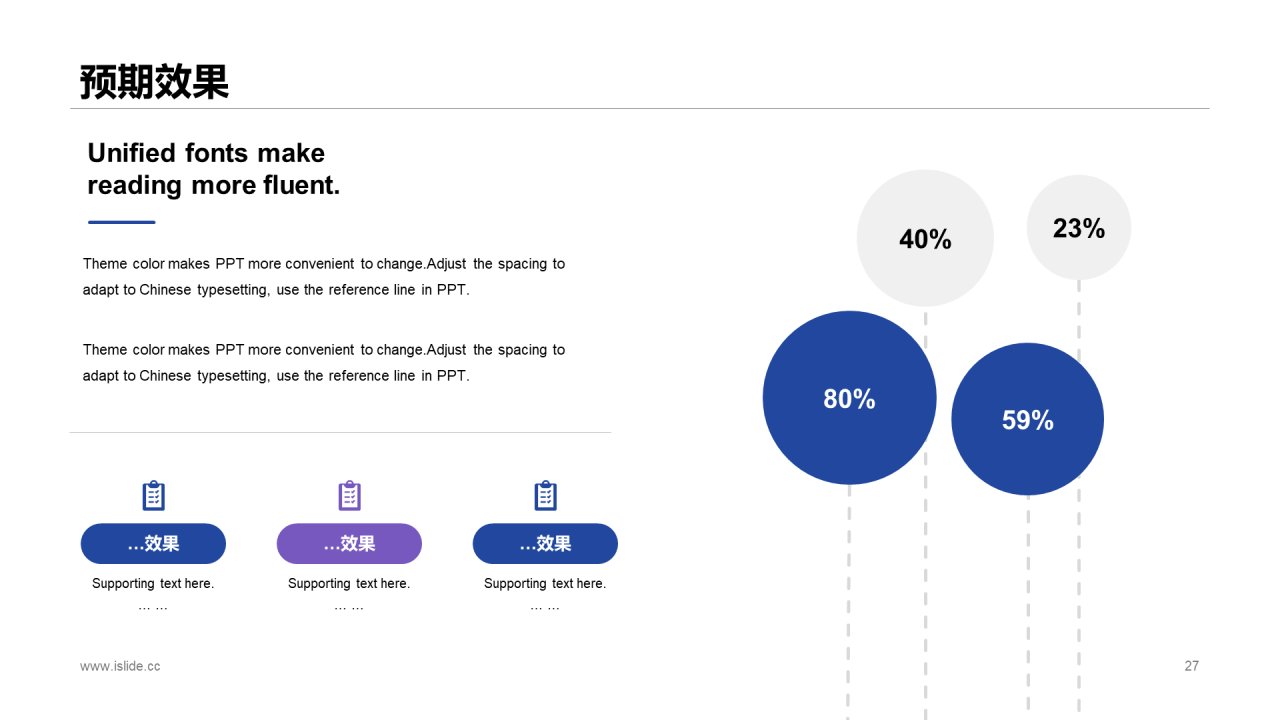Click the third blue clipboard icon
The width and height of the screenshot is (1280, 720).
[x=545, y=496]
